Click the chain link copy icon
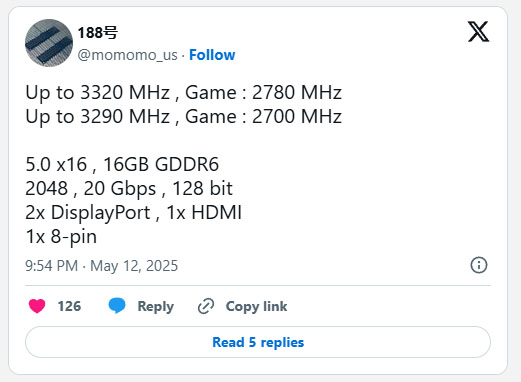This screenshot has width=521, height=382. (x=206, y=306)
